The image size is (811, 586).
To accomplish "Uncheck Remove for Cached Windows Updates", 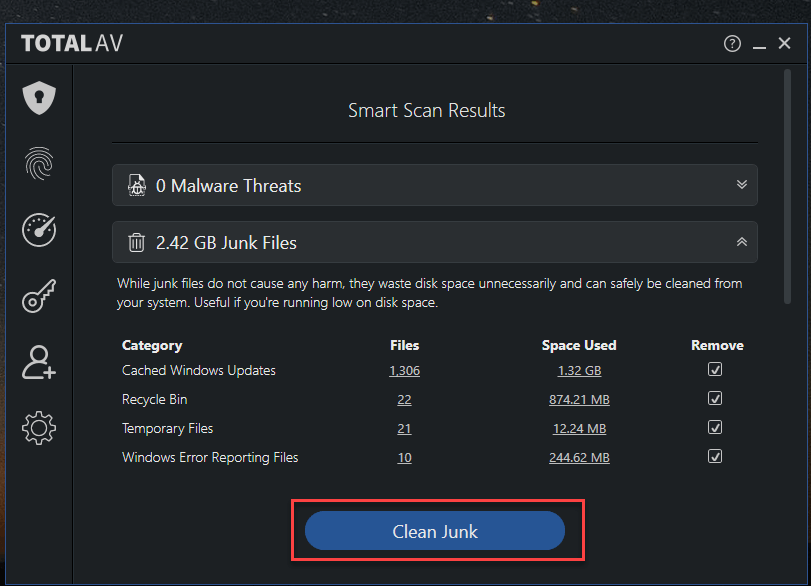I will 715,369.
